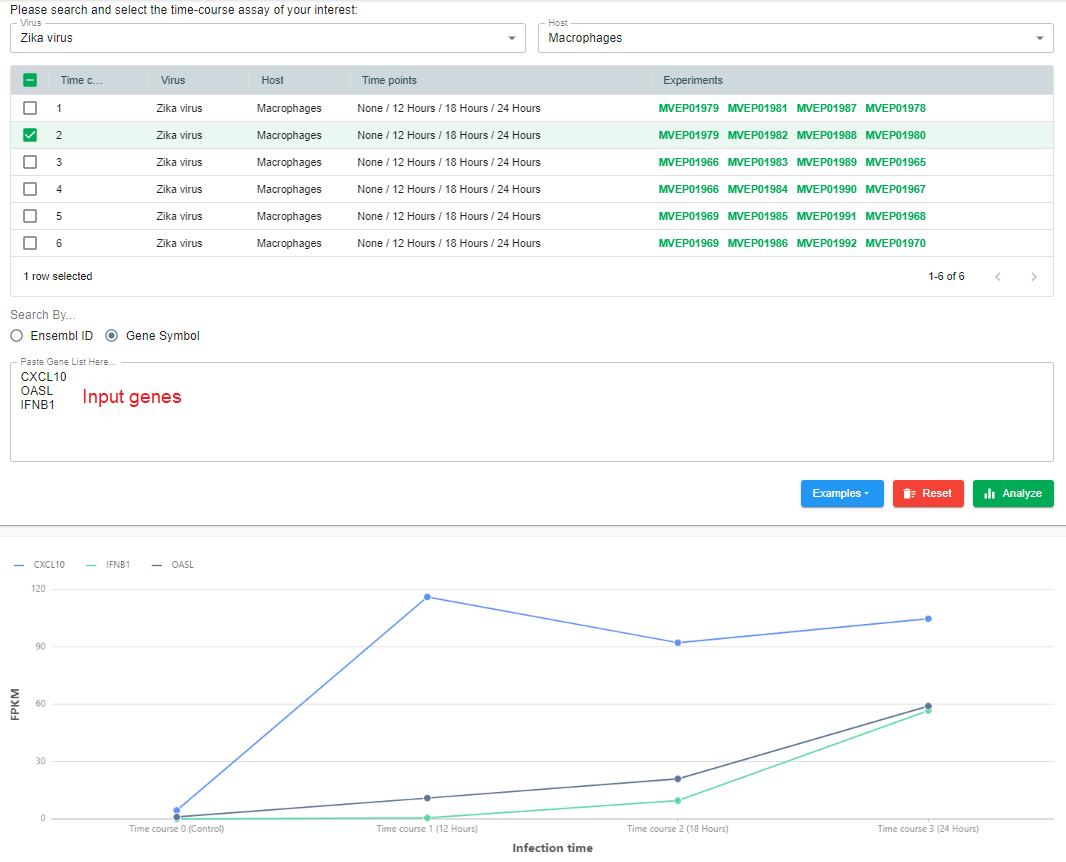Sort by the Time points column header

coord(389,80)
